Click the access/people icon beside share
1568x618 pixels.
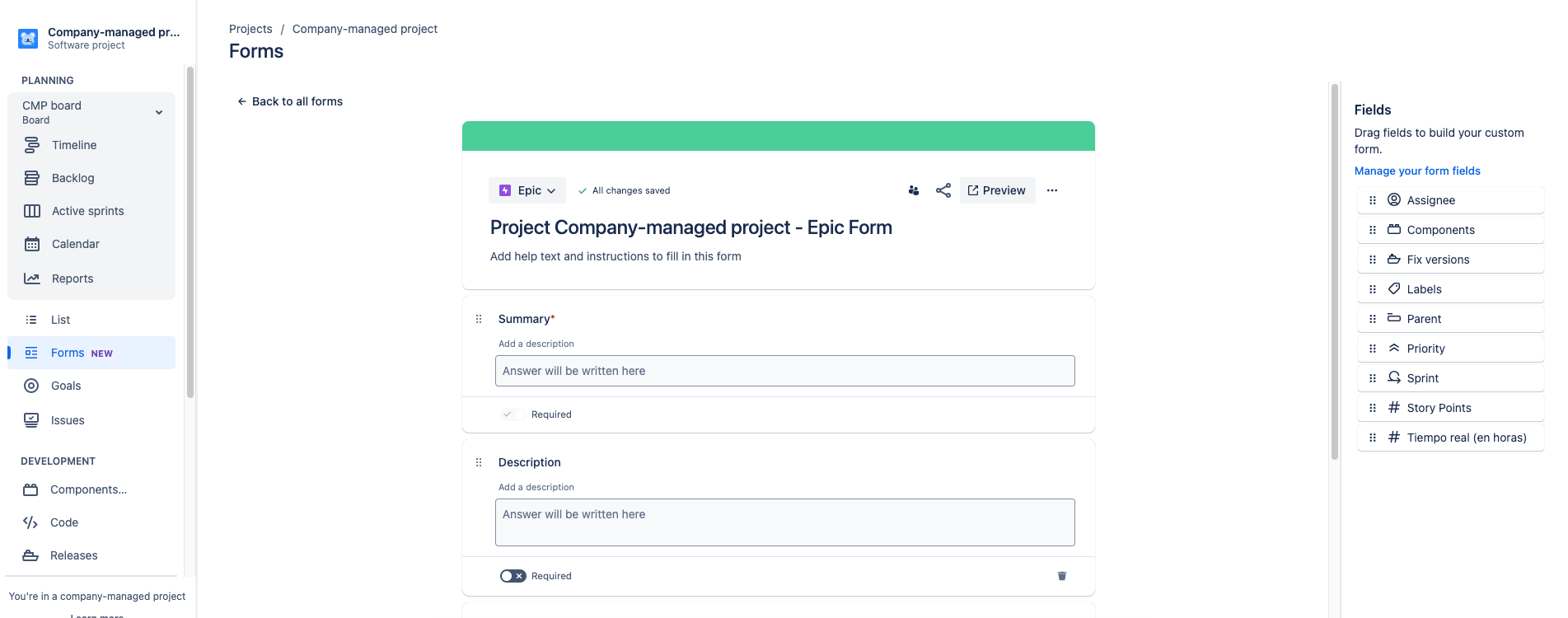[914, 190]
